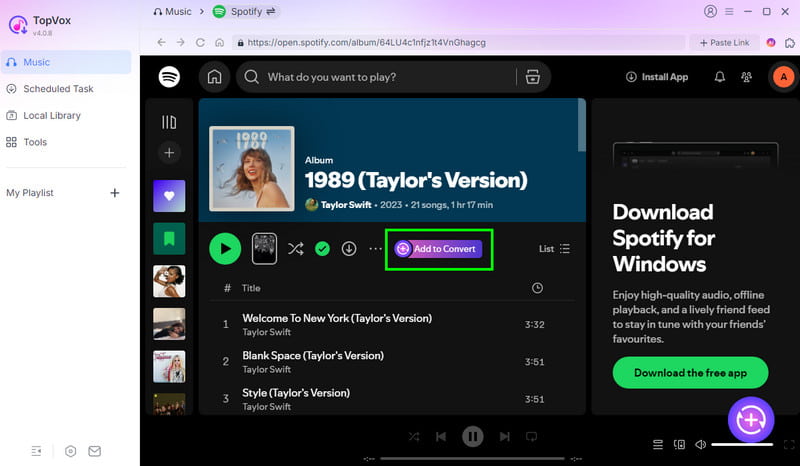The image size is (800, 466).
Task: Skip to next track
Action: pyautogui.click(x=505, y=436)
